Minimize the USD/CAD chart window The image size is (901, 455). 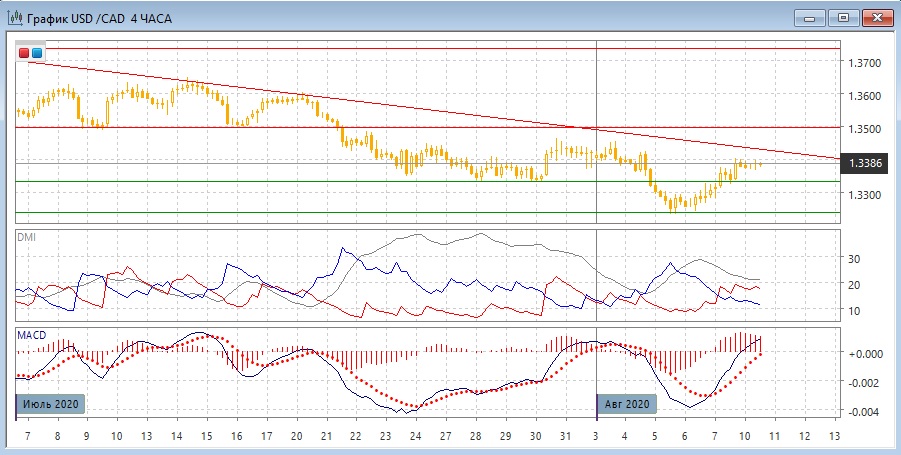812,17
